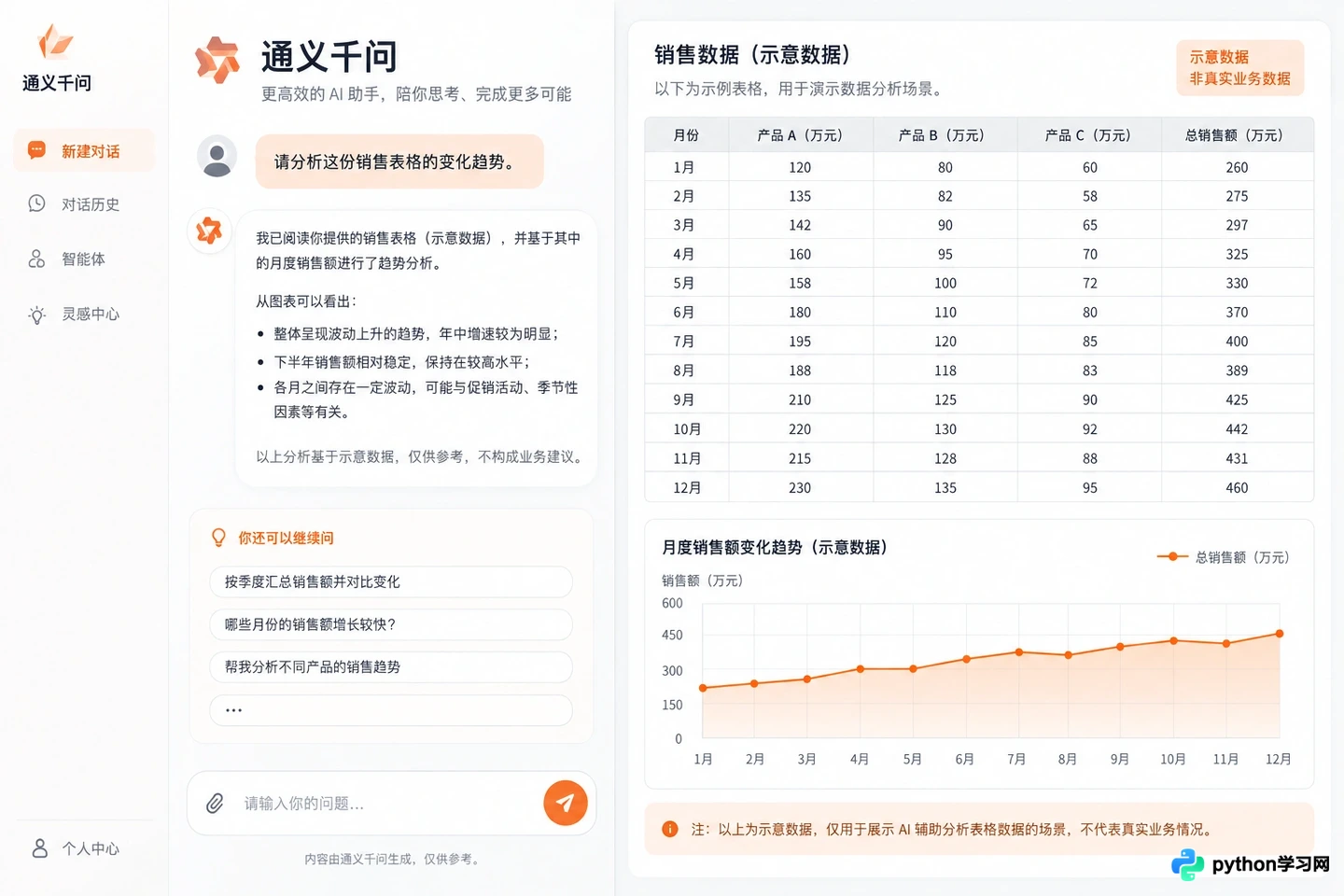Viewport: 1344px width, 896px height.
Task: Click the 月度销售额变化趋势 chart title
Action: point(775,547)
